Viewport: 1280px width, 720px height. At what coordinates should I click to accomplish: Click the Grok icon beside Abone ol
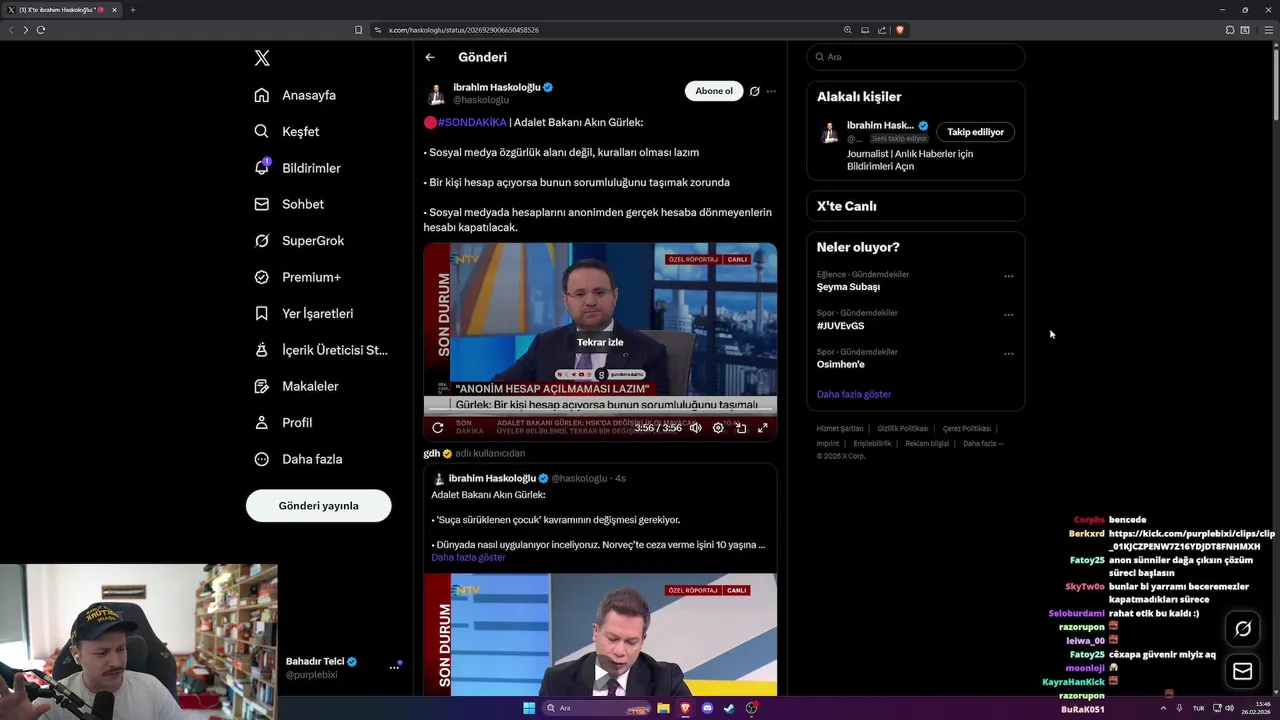(755, 91)
